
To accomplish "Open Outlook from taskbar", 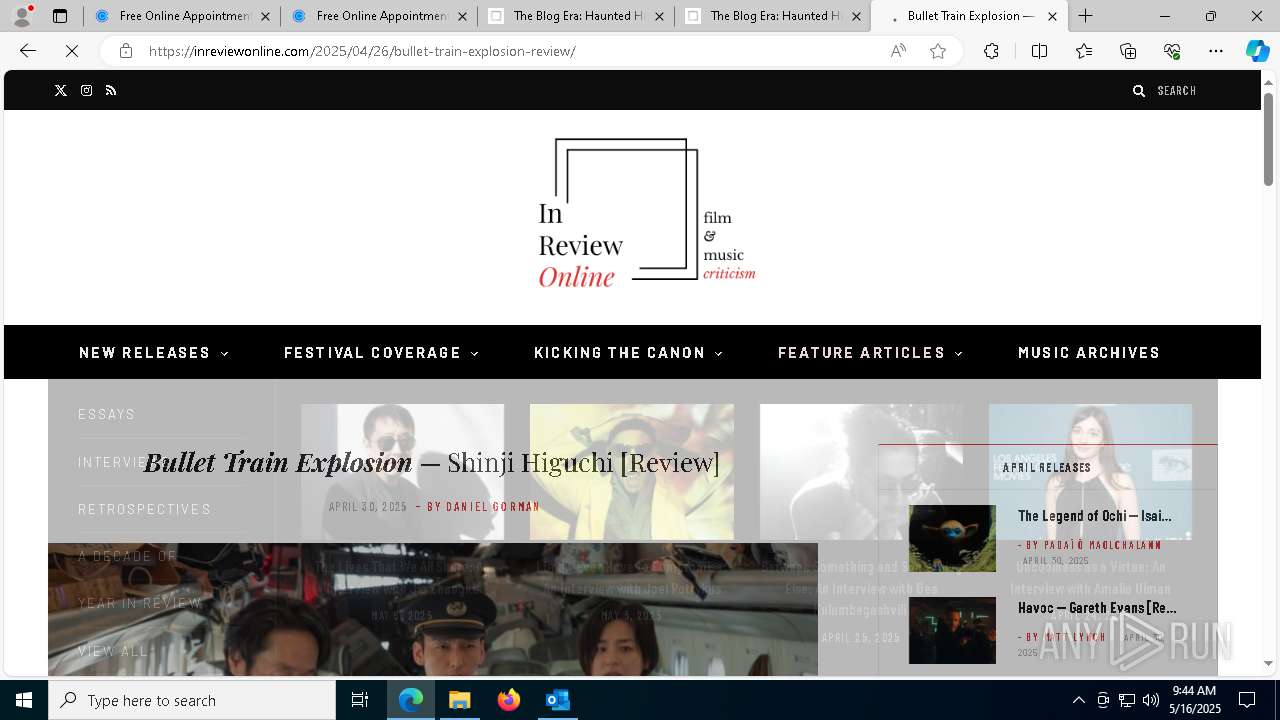I will 557,700.
